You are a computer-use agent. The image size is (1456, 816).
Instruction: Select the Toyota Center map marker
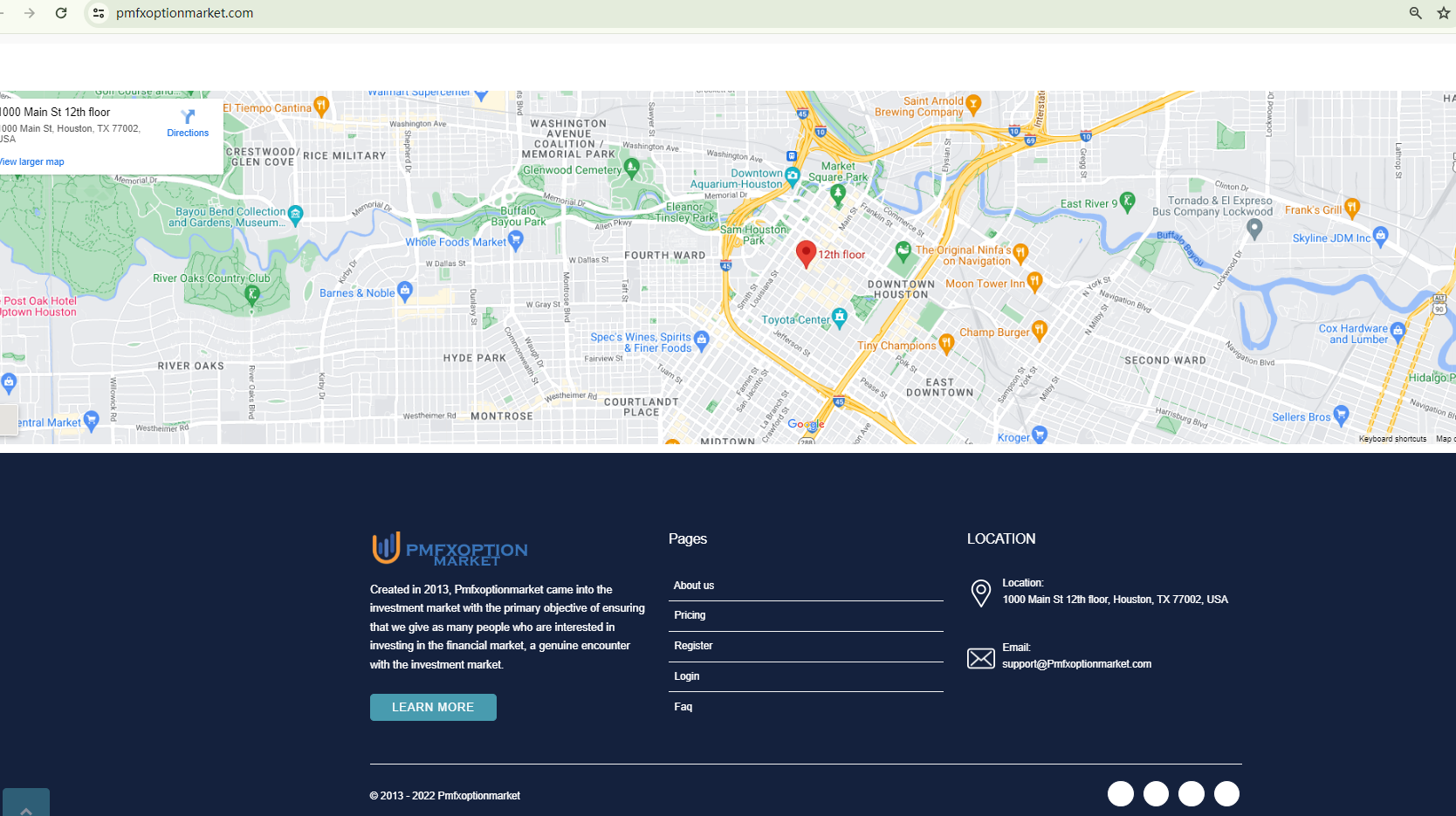[840, 318]
